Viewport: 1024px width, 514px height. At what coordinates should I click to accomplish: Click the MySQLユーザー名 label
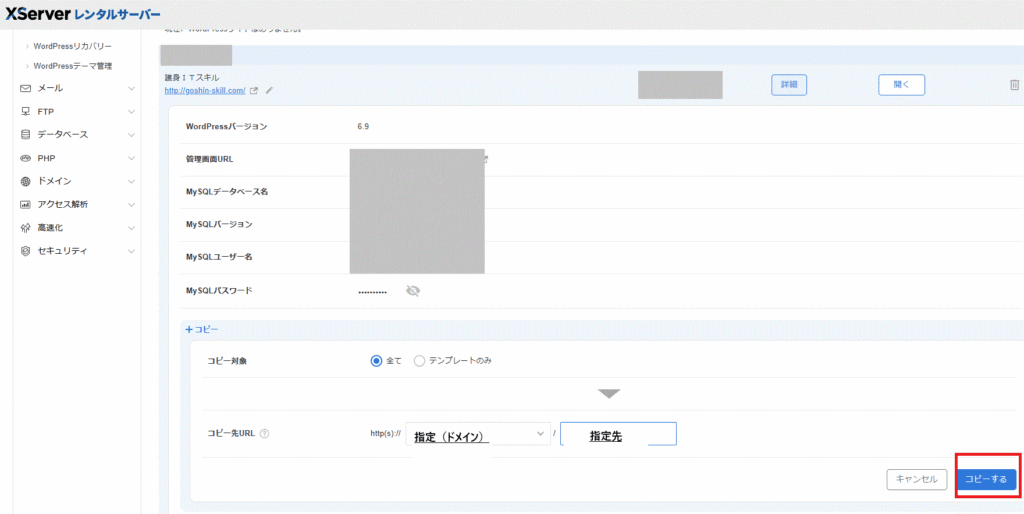point(219,257)
